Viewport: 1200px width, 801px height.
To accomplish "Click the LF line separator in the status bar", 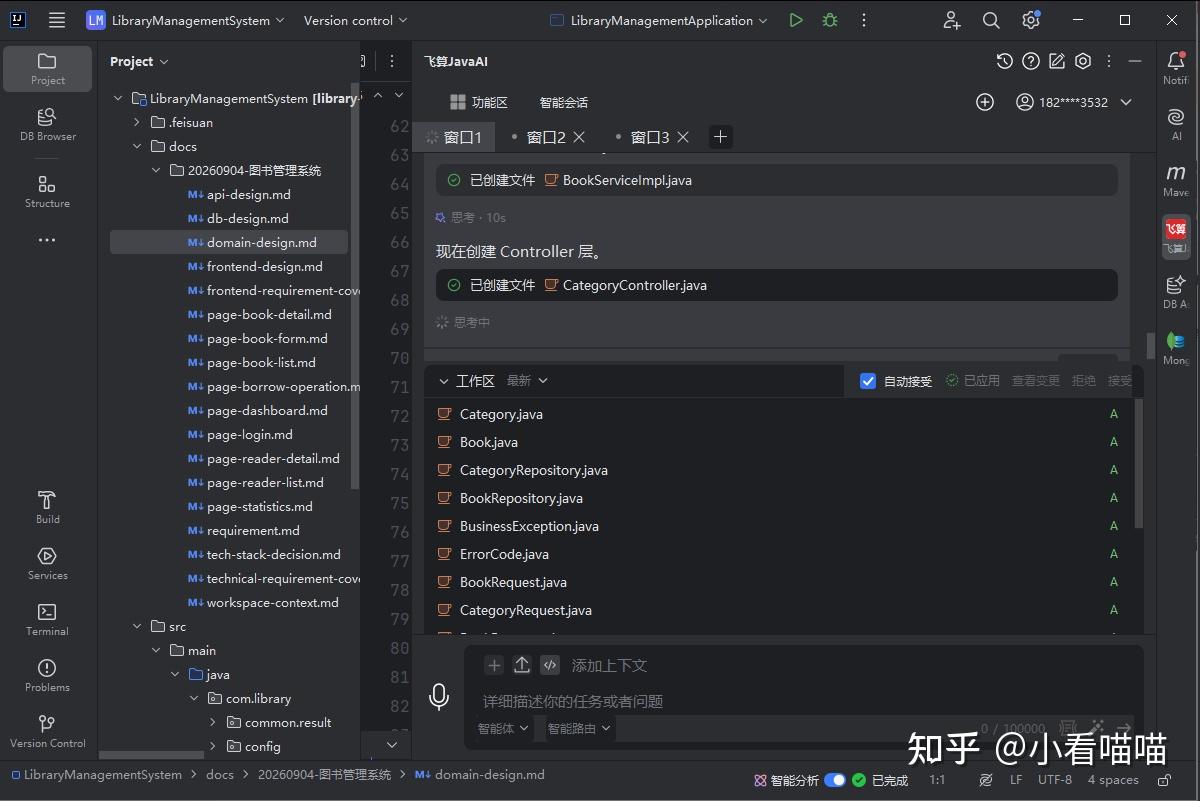I will click(1016, 780).
